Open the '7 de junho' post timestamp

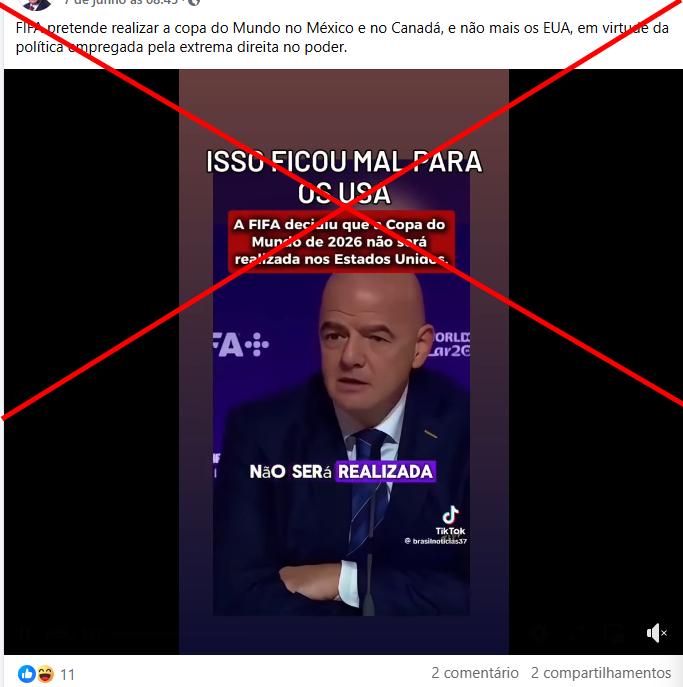click(x=120, y=2)
